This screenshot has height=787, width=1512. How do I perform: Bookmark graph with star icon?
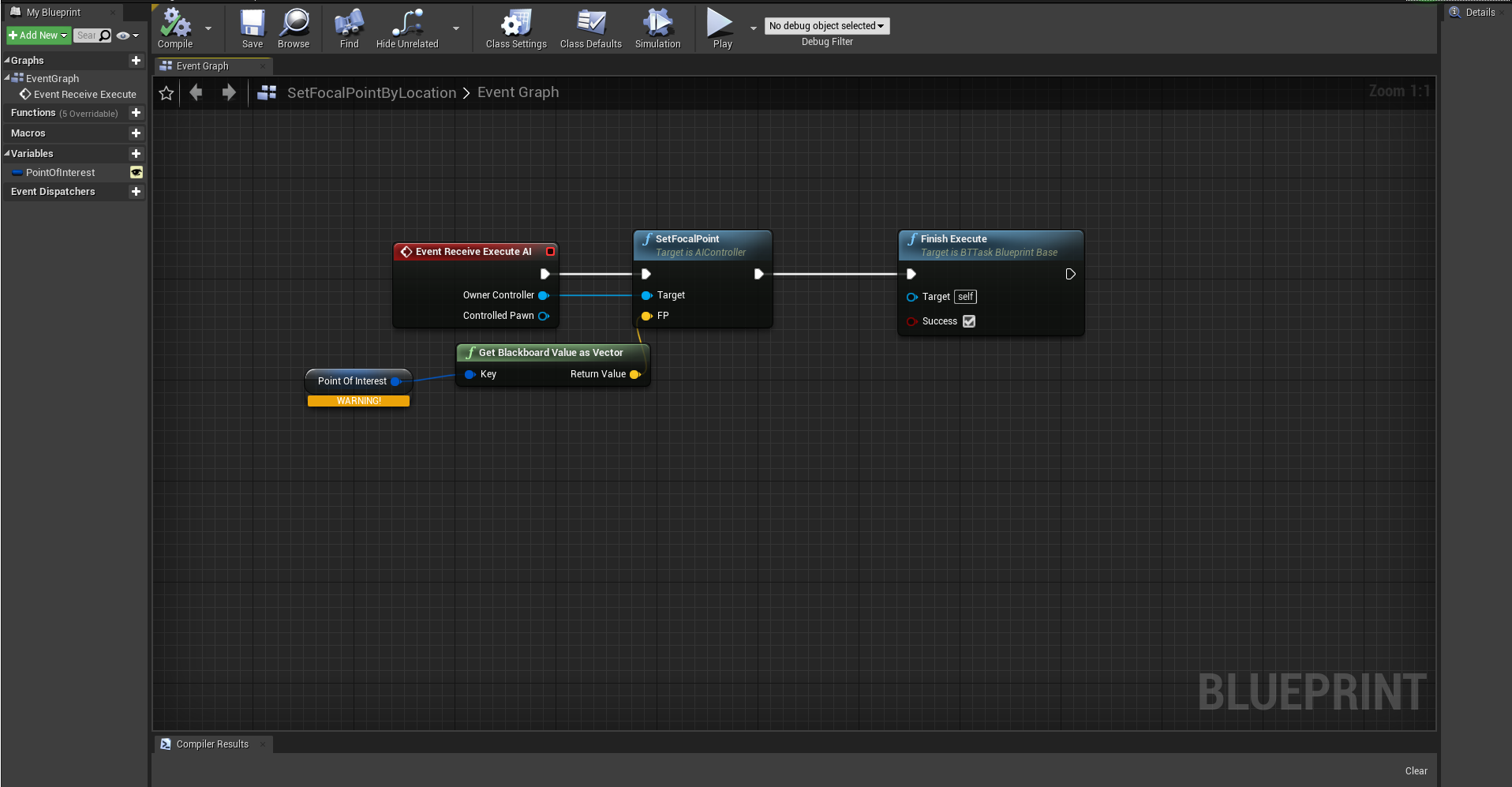tap(167, 93)
